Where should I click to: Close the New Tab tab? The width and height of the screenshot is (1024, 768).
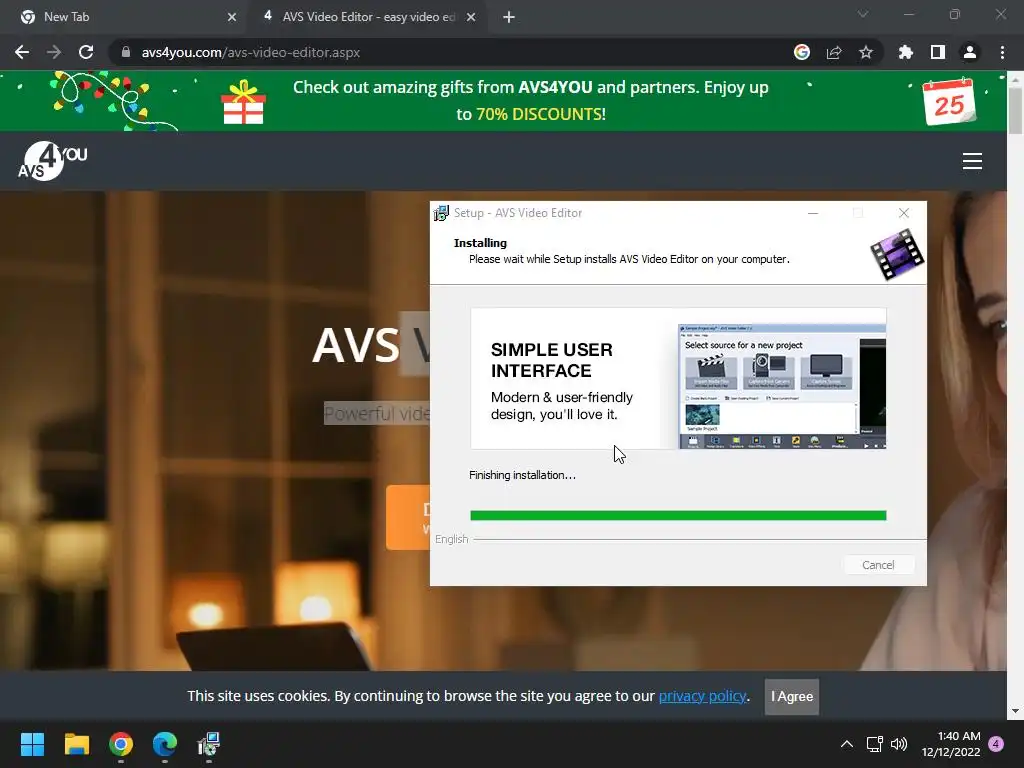[x=232, y=17]
